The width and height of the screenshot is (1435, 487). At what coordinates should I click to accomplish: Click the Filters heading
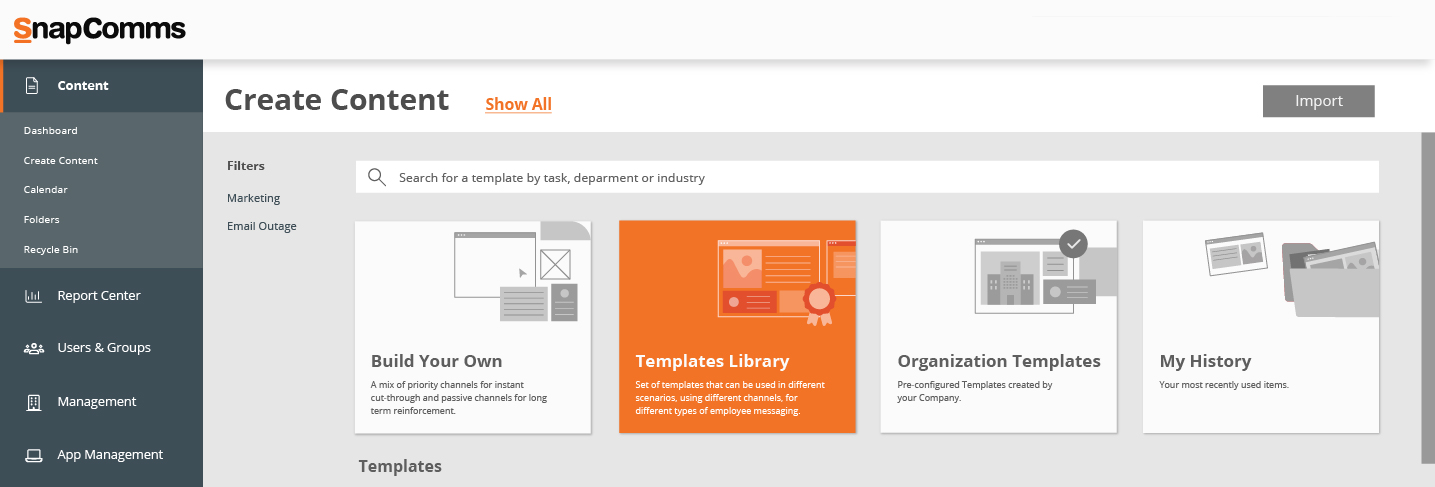tap(246, 166)
